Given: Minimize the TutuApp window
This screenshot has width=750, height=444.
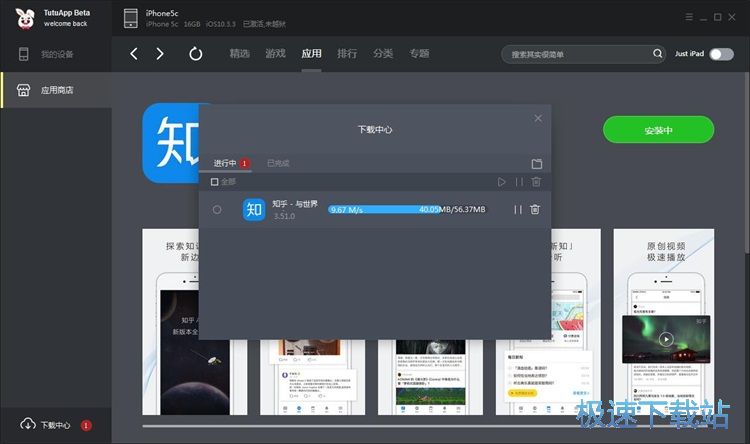Looking at the screenshot, I should click(x=703, y=18).
